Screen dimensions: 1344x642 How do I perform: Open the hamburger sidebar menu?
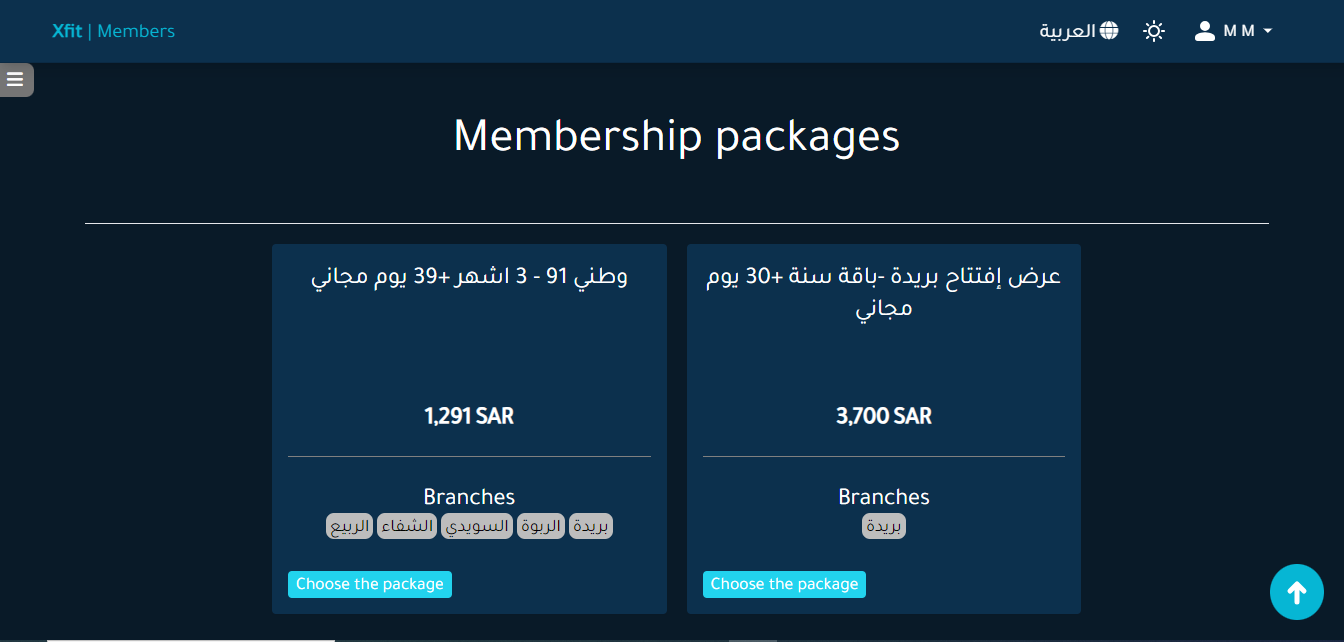15,80
